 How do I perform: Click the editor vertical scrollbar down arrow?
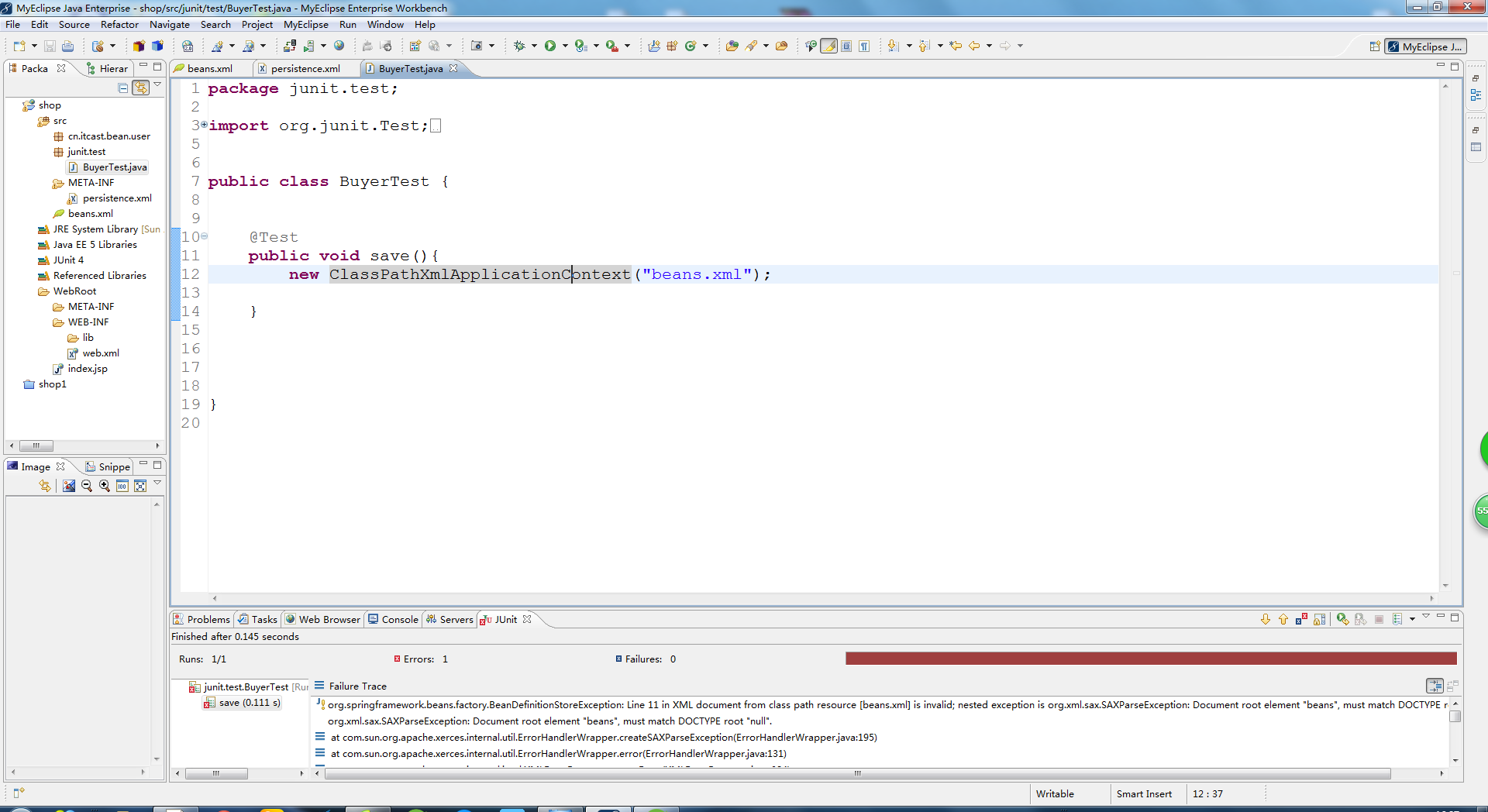pos(1445,586)
